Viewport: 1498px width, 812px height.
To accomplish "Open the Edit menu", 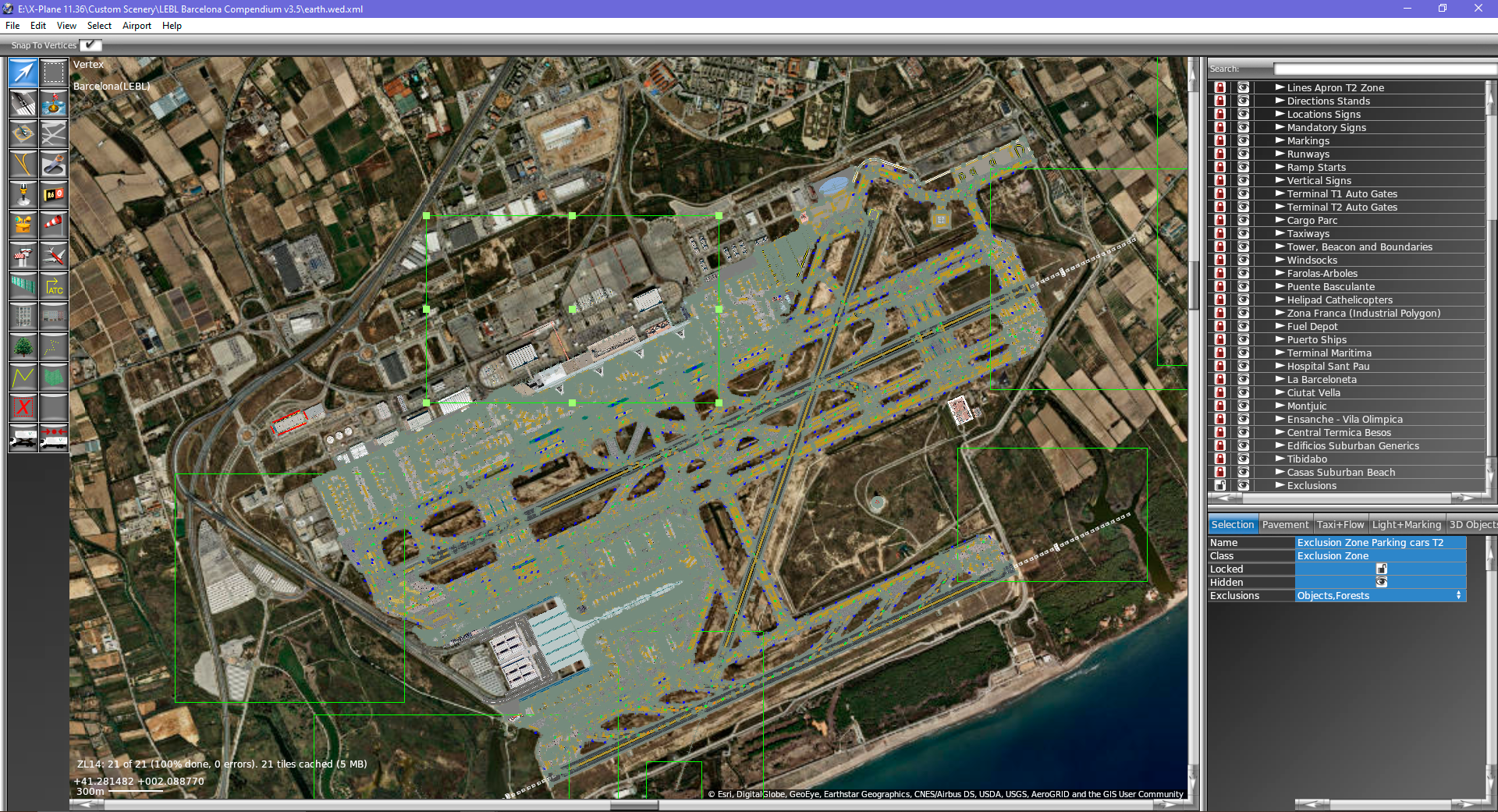I will coord(38,26).
